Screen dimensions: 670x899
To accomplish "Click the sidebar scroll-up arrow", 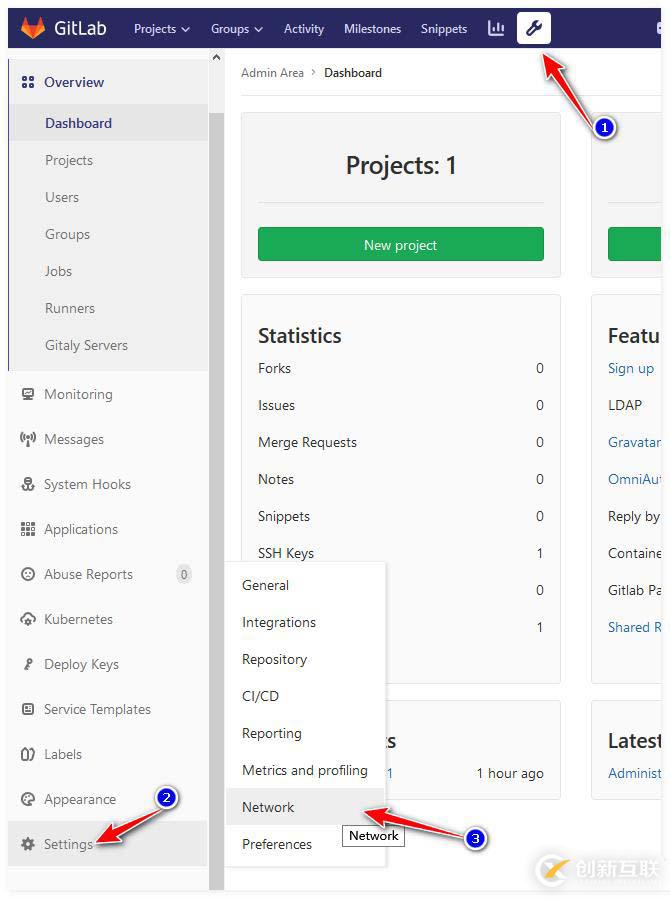I will [x=216, y=57].
